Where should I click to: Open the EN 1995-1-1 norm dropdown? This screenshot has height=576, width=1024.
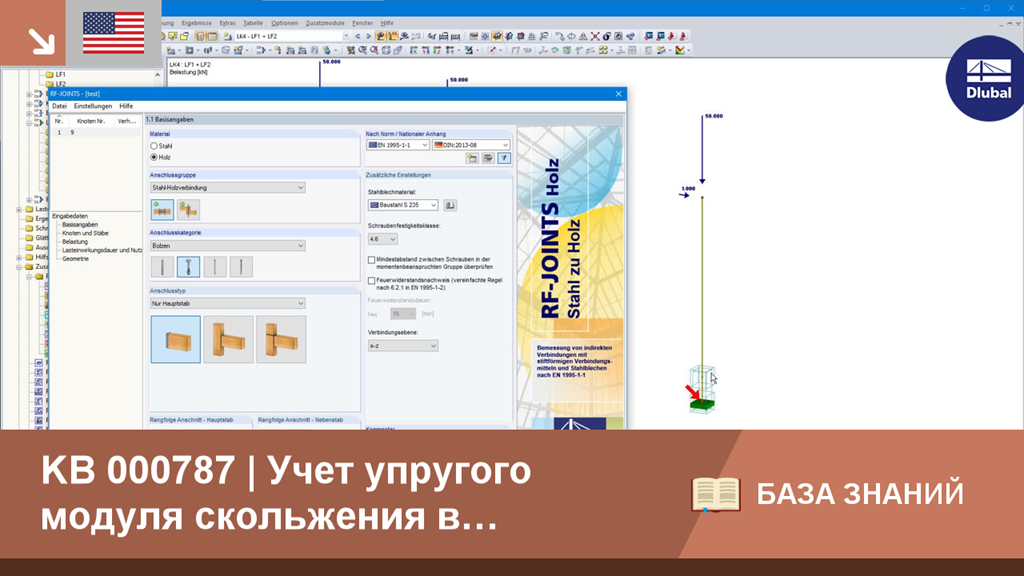coord(398,145)
